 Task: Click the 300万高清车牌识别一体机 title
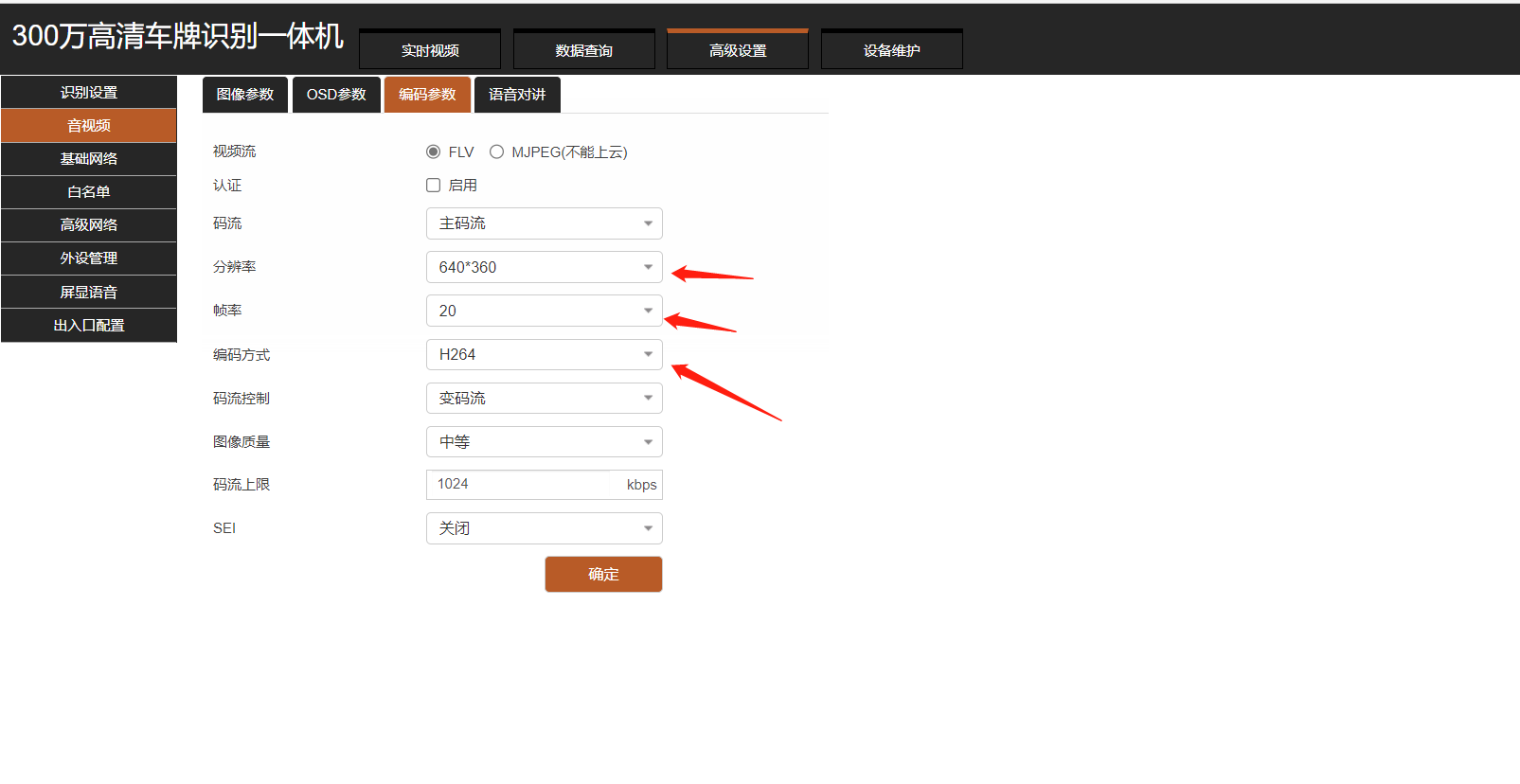pyautogui.click(x=177, y=36)
